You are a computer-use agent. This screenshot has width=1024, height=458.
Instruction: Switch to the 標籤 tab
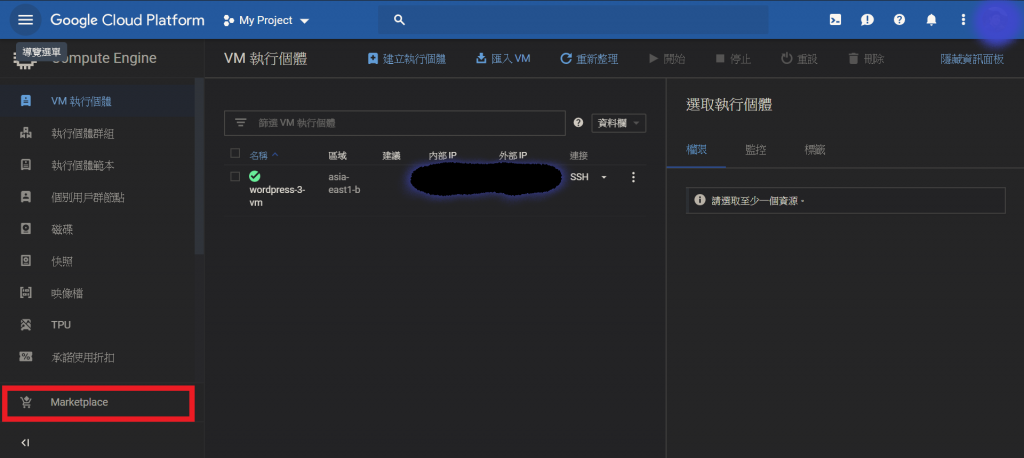click(815, 150)
